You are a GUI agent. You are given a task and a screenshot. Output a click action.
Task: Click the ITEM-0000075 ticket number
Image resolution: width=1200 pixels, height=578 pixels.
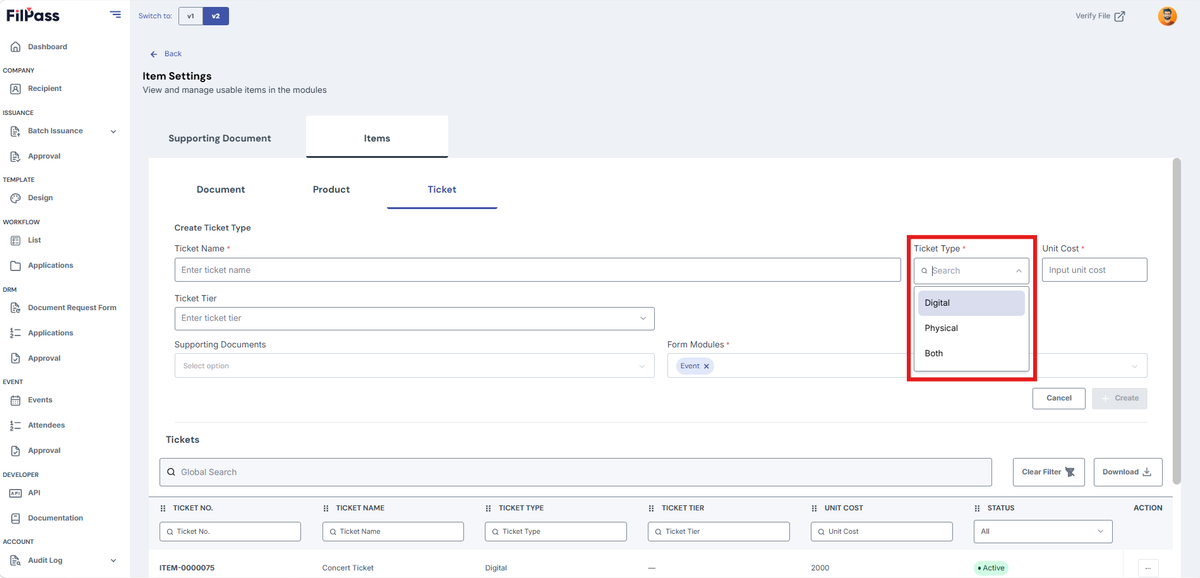click(x=187, y=568)
